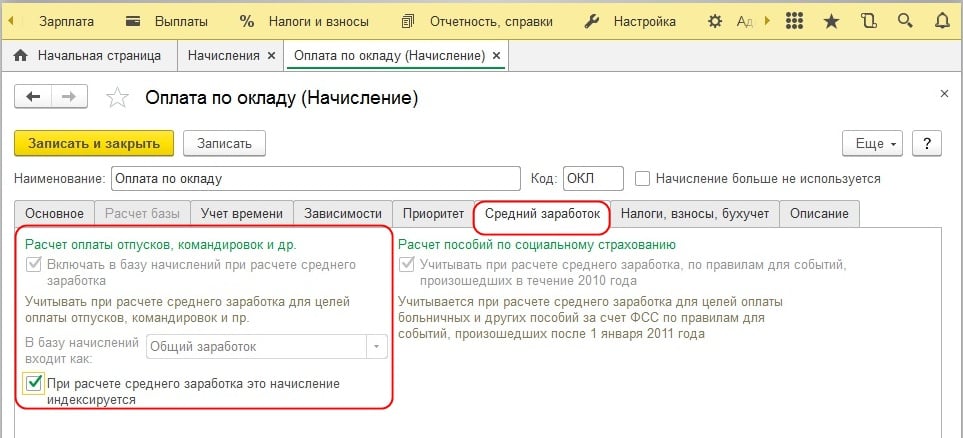Open the notifications bell icon

[940, 21]
